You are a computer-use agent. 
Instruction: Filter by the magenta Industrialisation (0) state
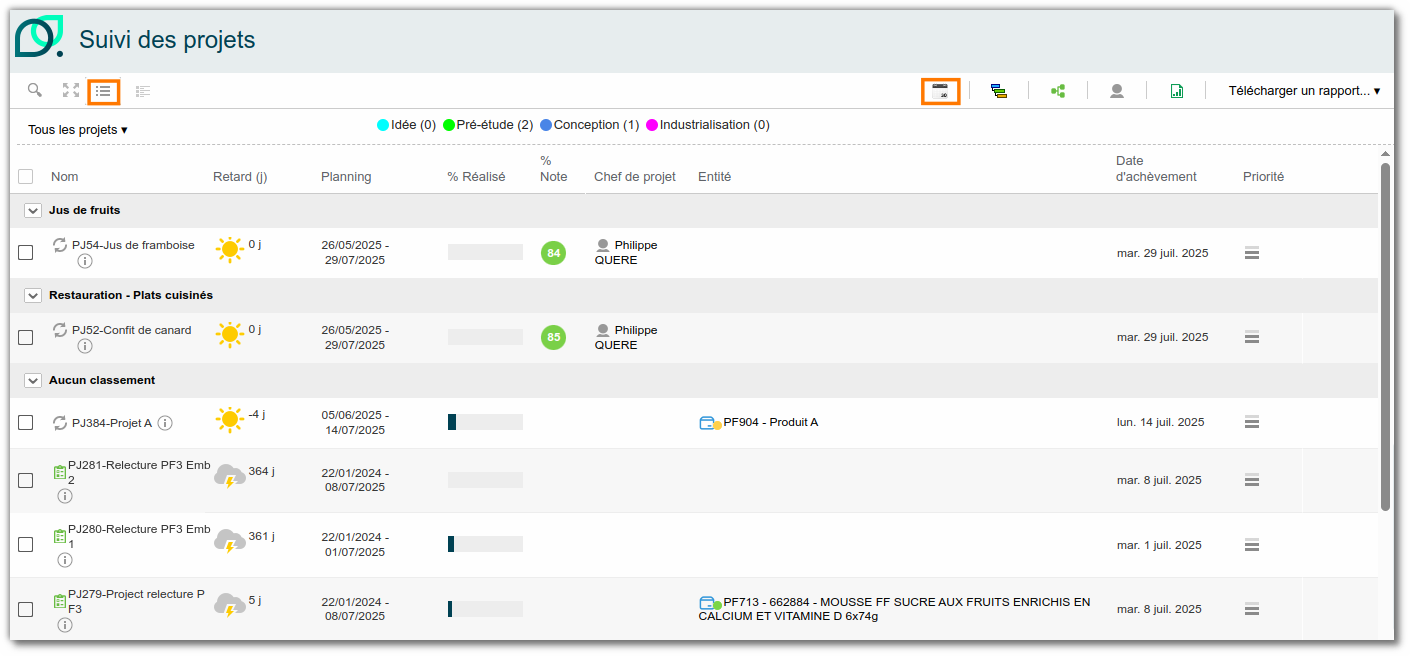coord(708,125)
